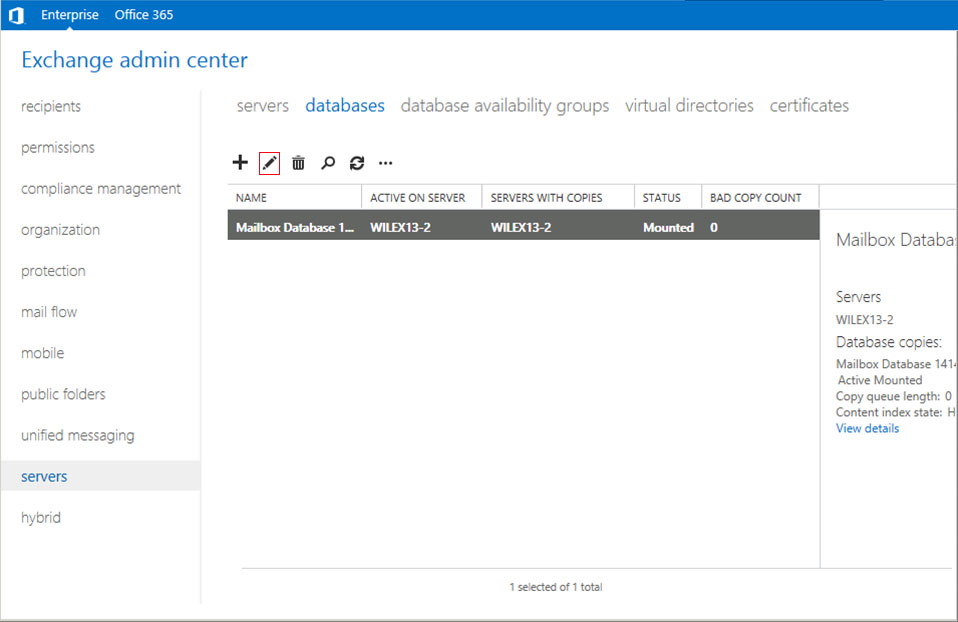
Task: Go to public folders section
Action: (63, 394)
